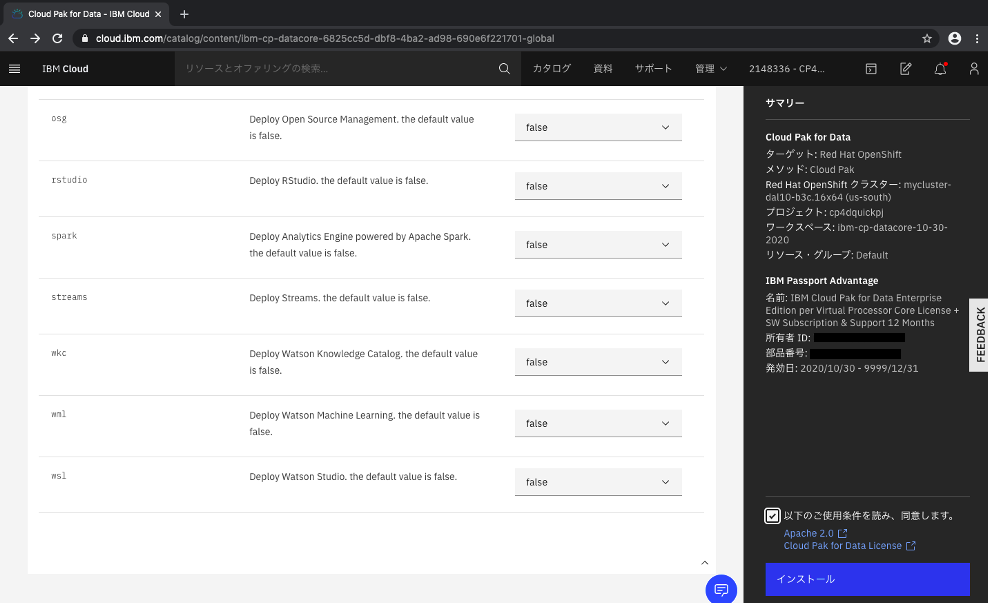This screenshot has height=603, width=988.
Task: Select the Cloud Pak for Data browser tab
Action: (86, 14)
